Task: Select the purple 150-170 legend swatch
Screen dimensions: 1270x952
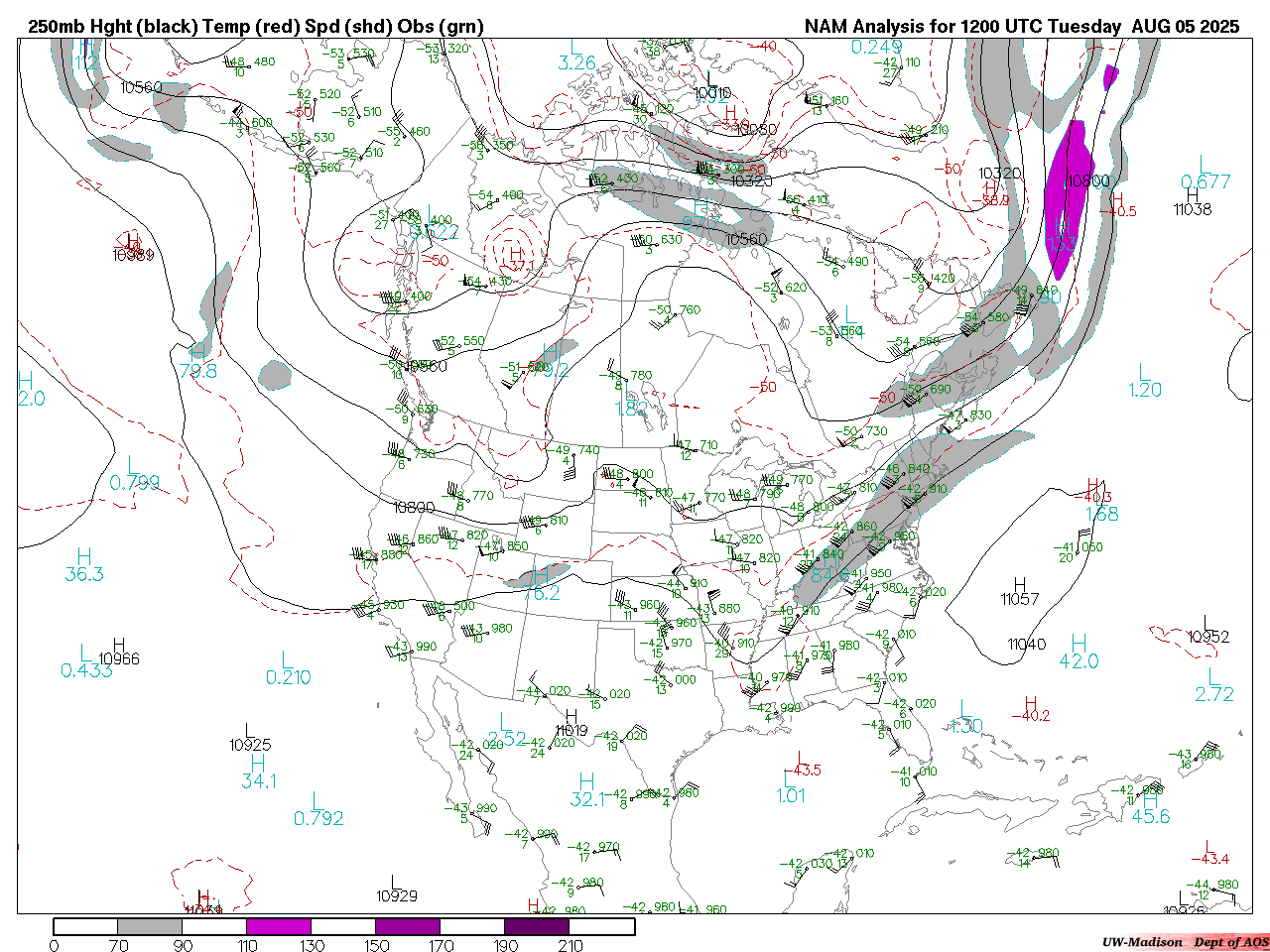Action: point(408,926)
